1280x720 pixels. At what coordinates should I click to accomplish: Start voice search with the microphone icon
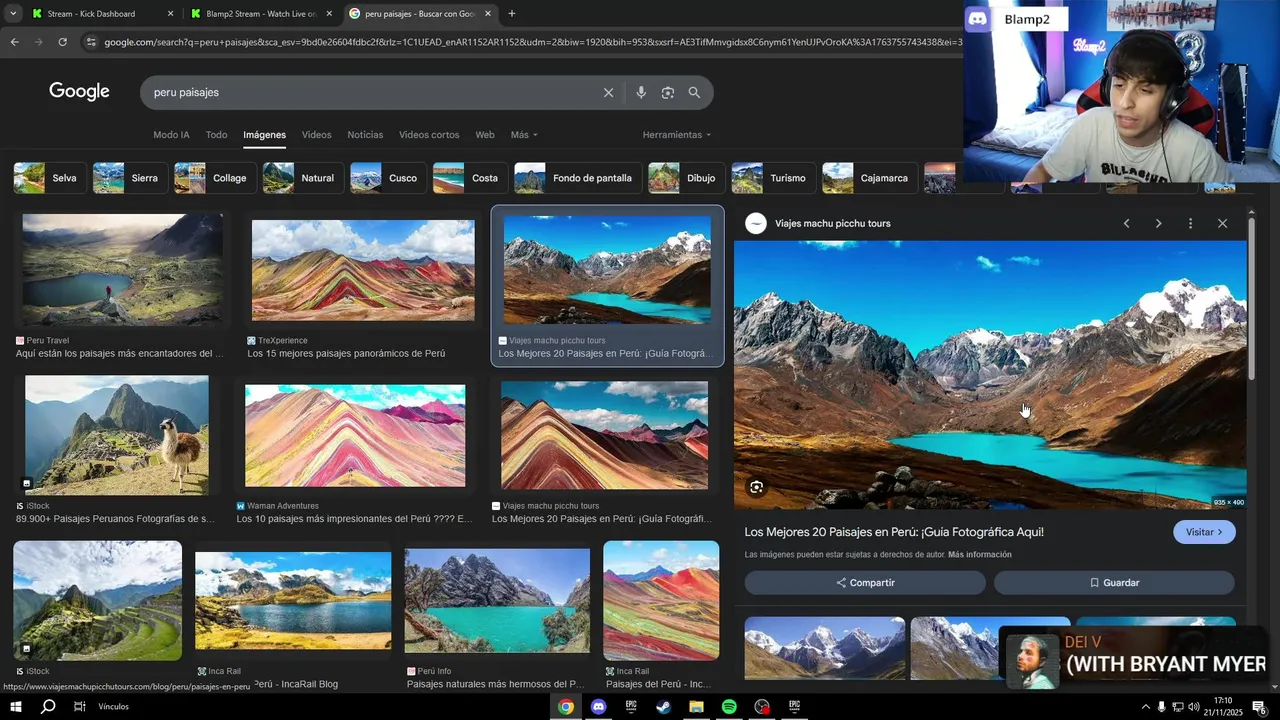[x=641, y=92]
